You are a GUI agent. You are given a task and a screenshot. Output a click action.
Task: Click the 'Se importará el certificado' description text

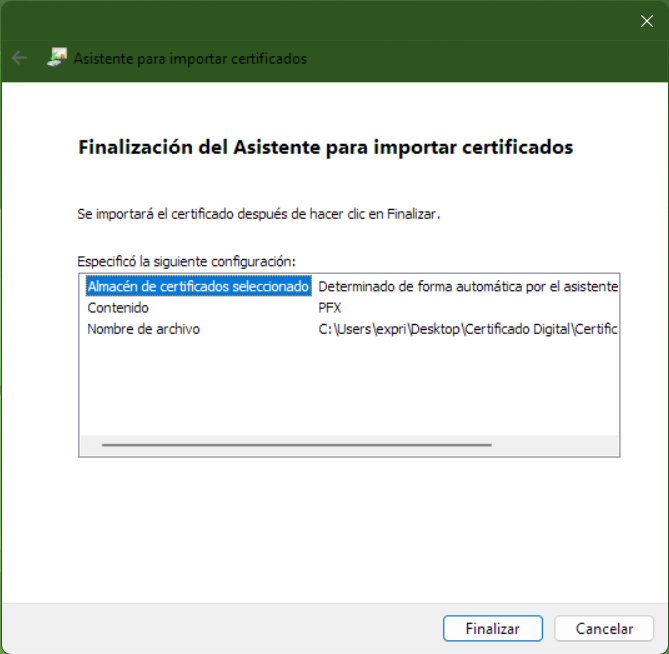258,213
